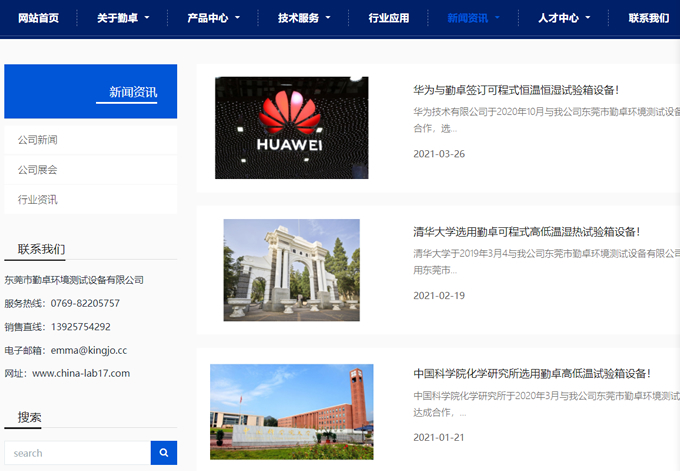Click the Tsinghua article summary text
Screen dimensions: 680x471
pos(546,262)
